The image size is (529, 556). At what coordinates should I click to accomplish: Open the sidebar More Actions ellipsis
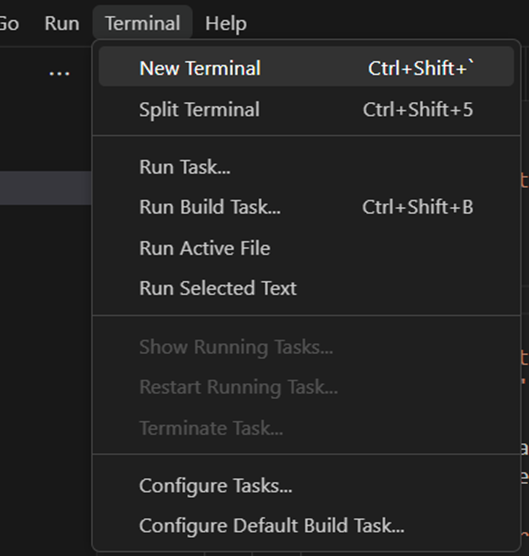pos(59,73)
